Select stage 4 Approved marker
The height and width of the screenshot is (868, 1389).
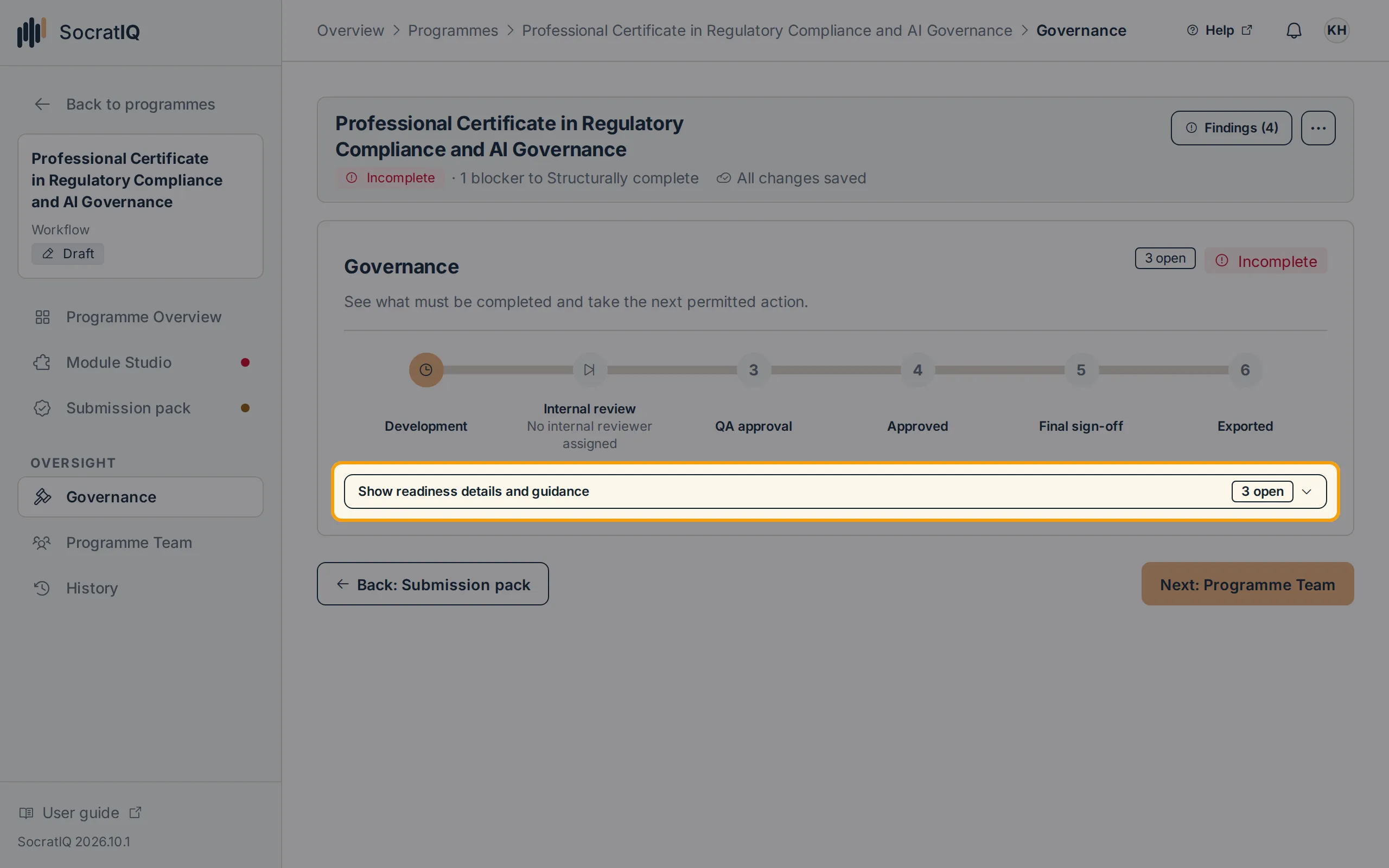917,369
